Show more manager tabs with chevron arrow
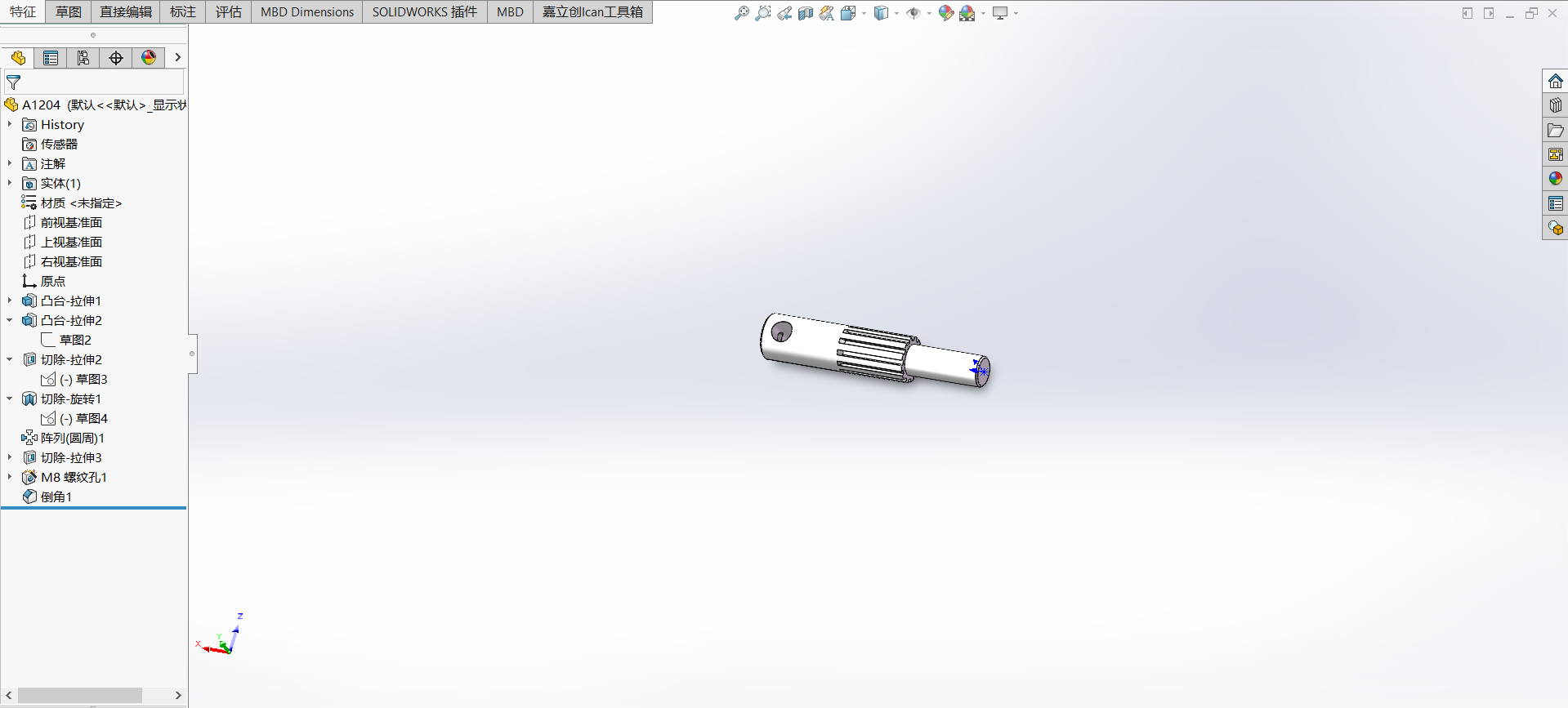The width and height of the screenshot is (1568, 708). (177, 58)
